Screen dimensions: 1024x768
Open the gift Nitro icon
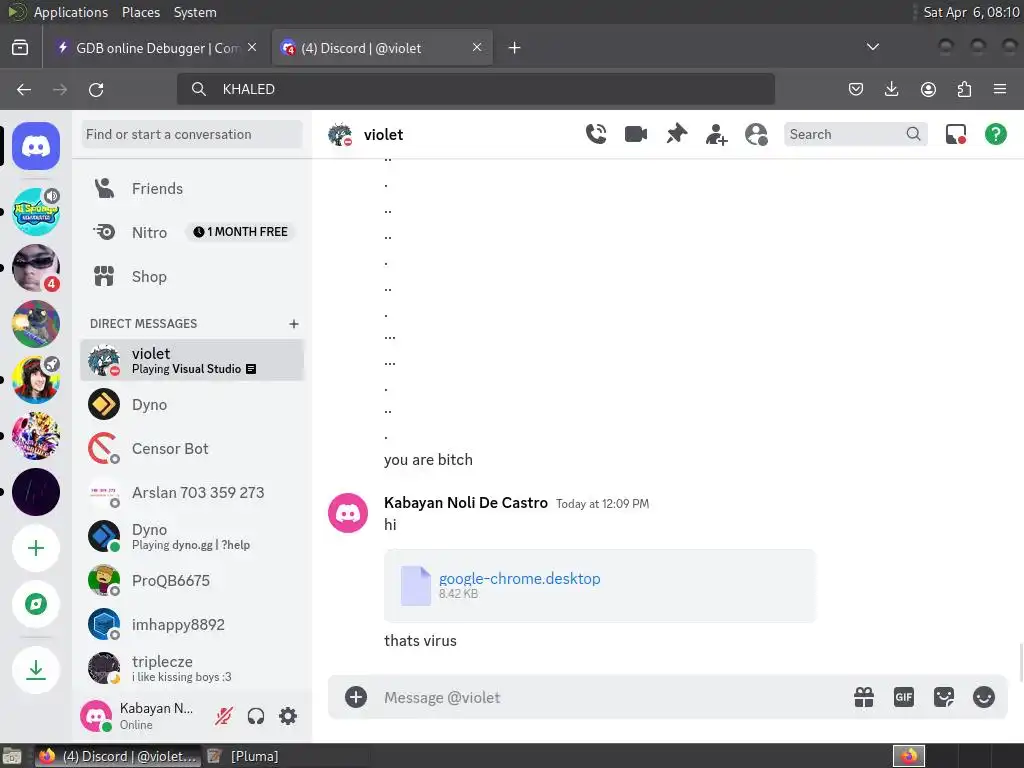coord(864,697)
